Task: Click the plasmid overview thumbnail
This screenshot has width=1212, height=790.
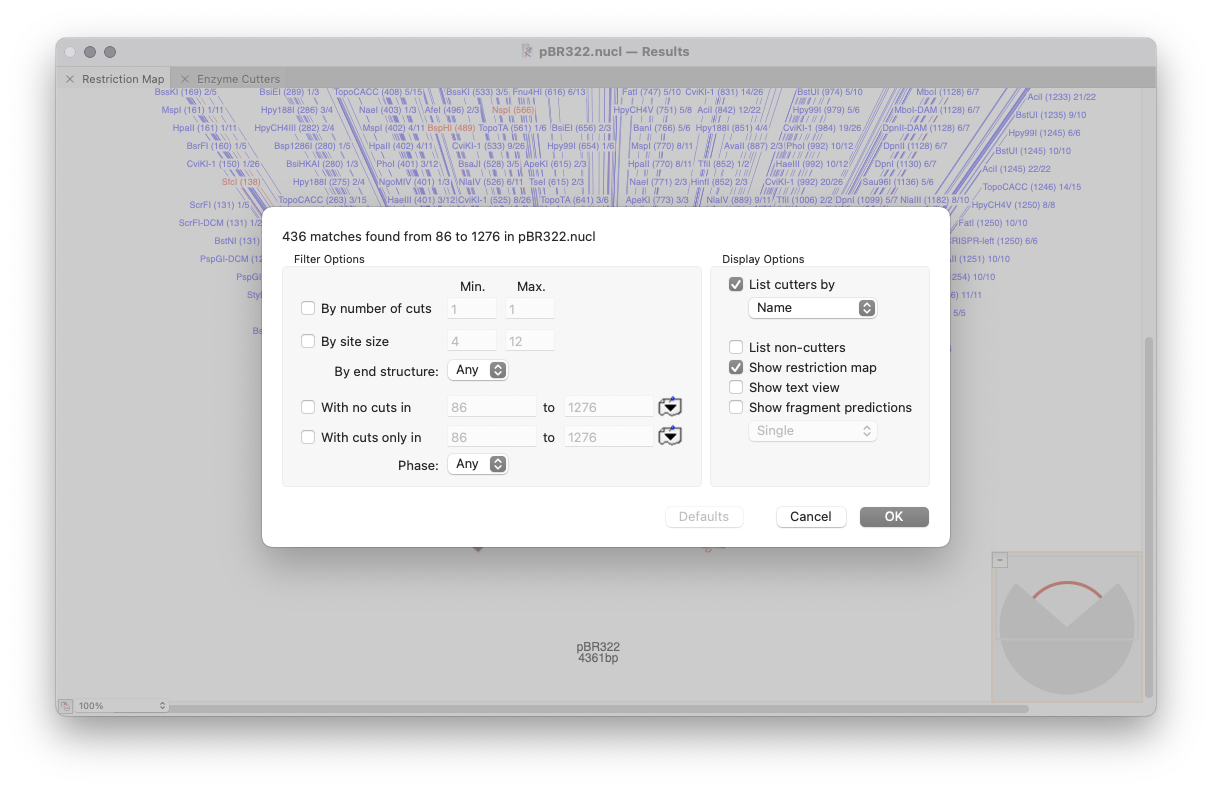Action: (x=1066, y=628)
